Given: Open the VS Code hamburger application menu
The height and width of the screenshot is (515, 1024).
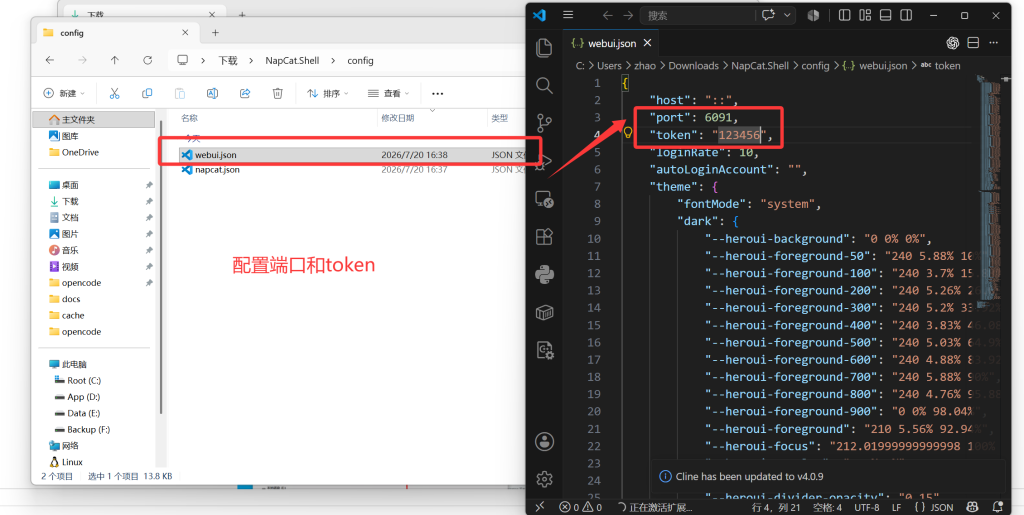Looking at the screenshot, I should (x=568, y=14).
